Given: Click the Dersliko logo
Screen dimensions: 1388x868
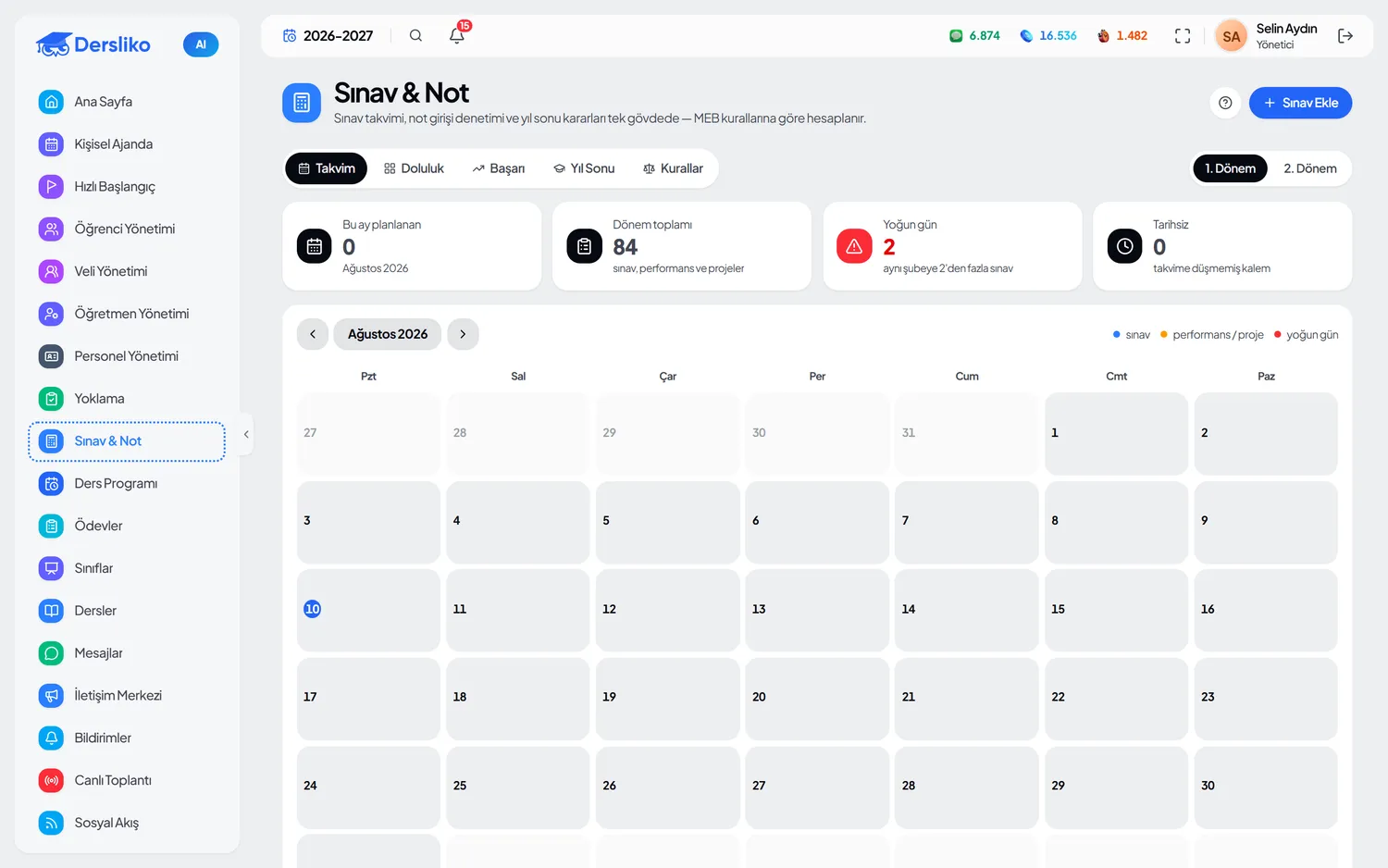Looking at the screenshot, I should click(x=93, y=44).
